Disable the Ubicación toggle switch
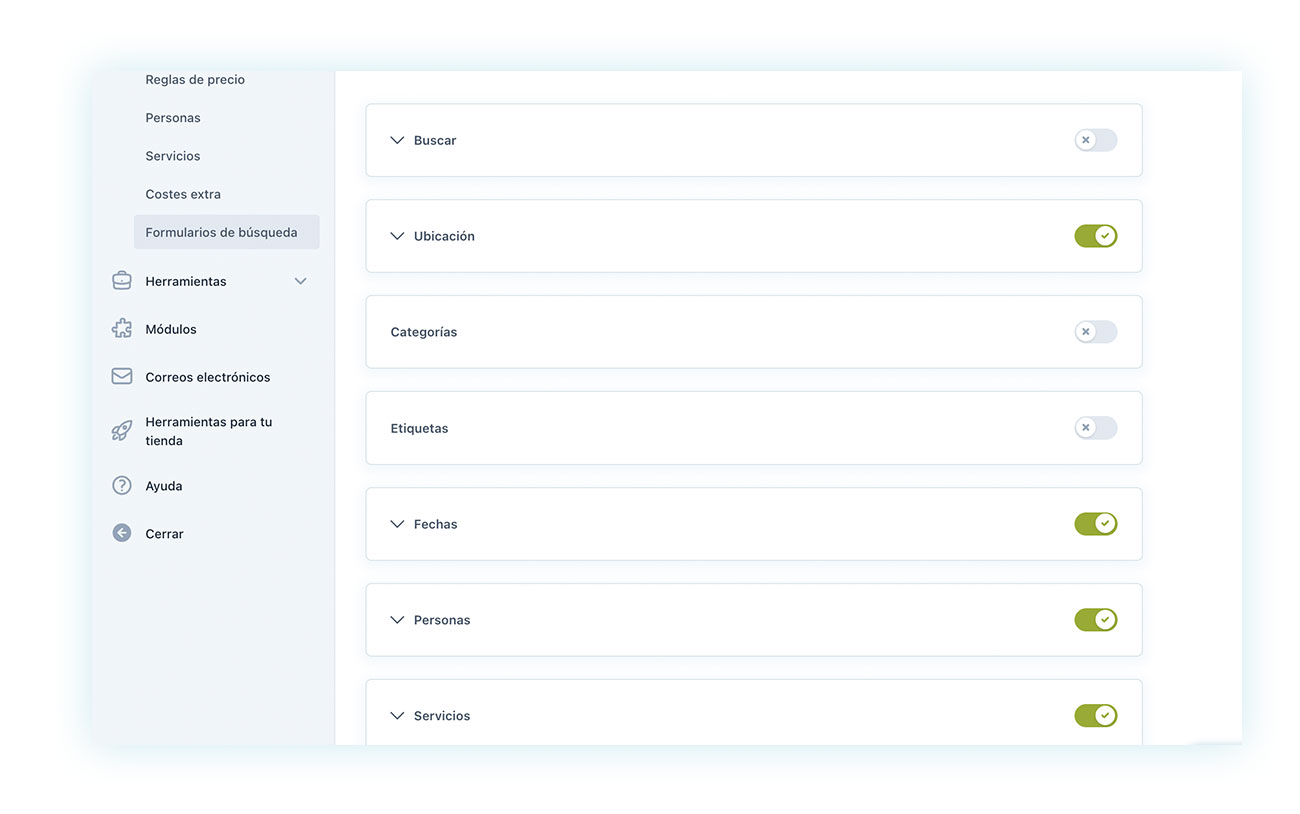 [1095, 236]
